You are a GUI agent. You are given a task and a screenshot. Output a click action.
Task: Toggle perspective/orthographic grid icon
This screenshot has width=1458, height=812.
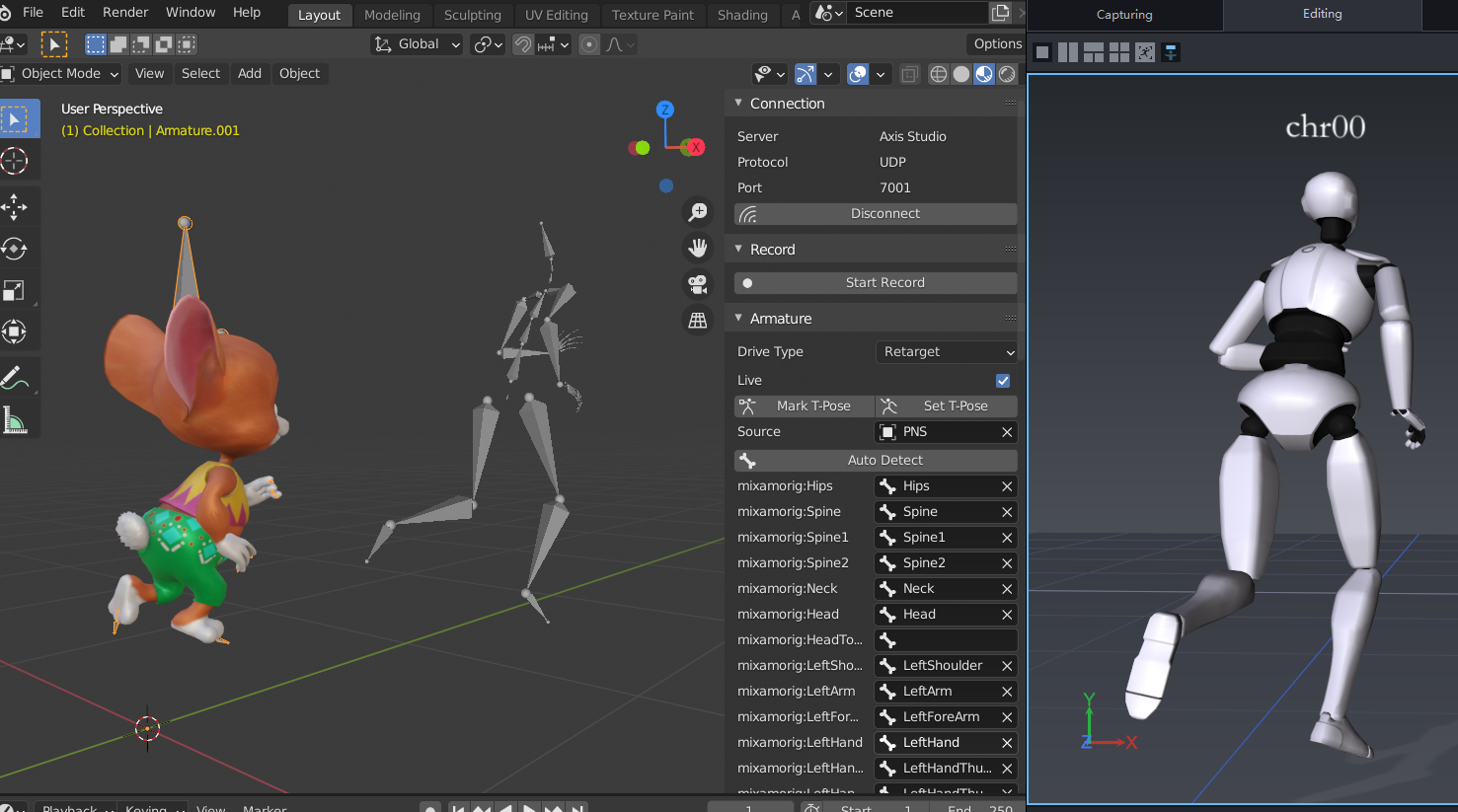click(x=698, y=320)
